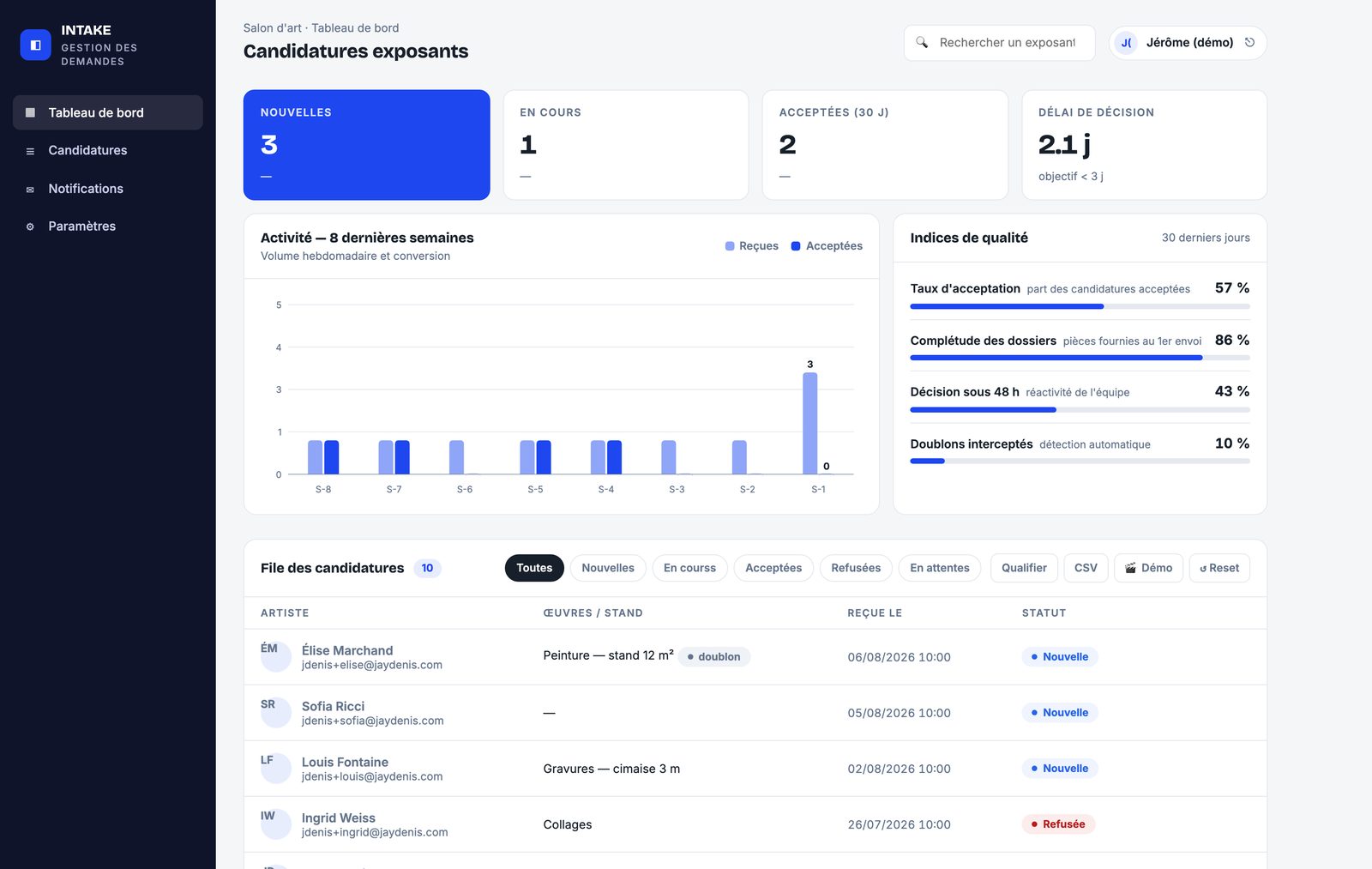Click Nouvelle status badge for Élise Marchand
This screenshot has height=869, width=1372.
point(1060,657)
